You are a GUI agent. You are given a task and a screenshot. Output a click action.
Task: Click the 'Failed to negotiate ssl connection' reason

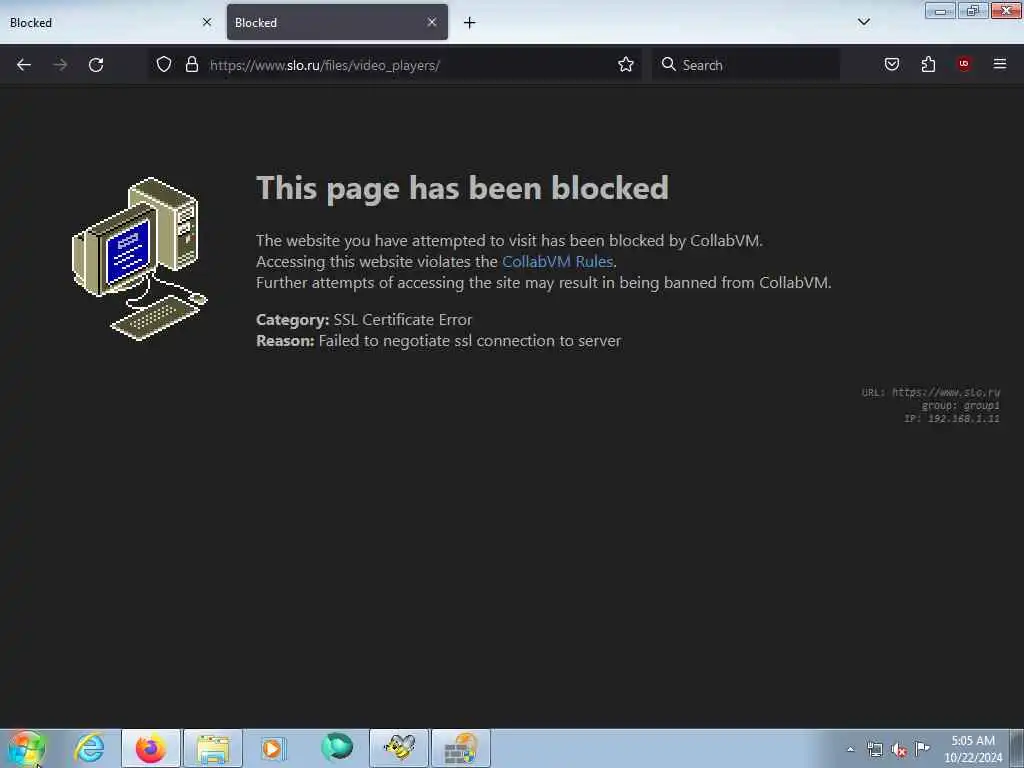[470, 341]
